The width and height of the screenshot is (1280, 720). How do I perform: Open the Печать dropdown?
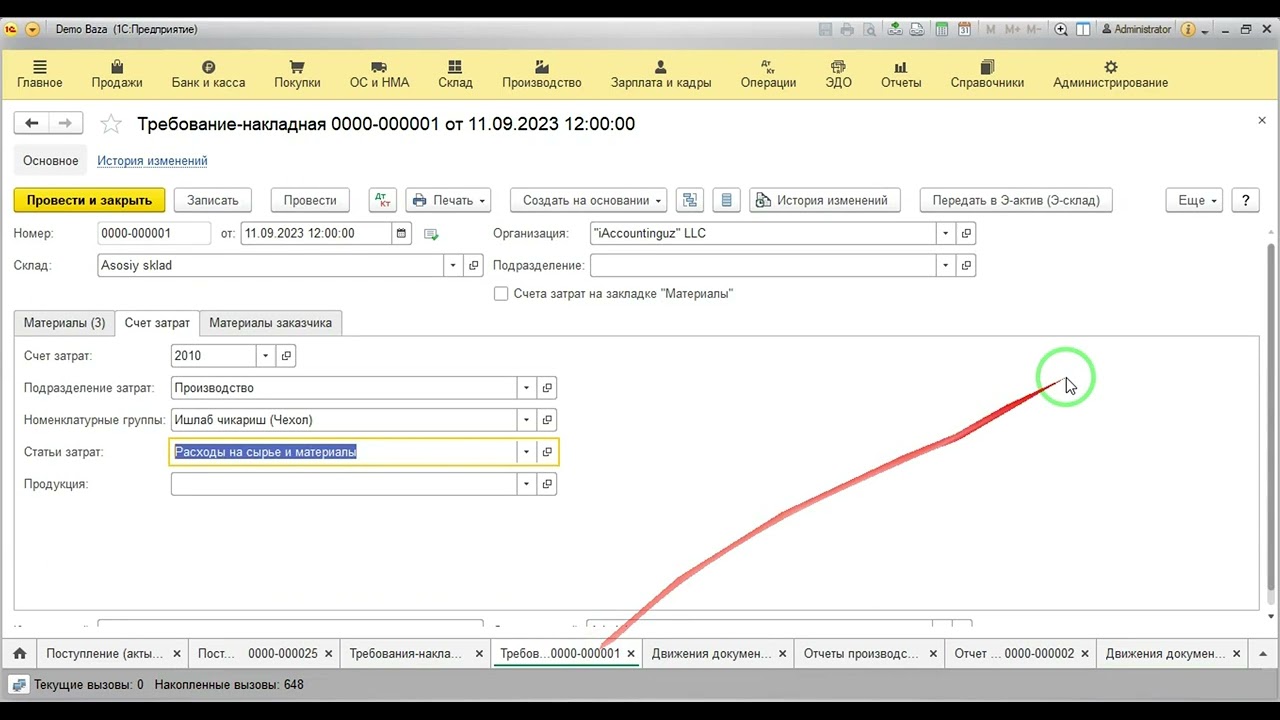point(447,200)
